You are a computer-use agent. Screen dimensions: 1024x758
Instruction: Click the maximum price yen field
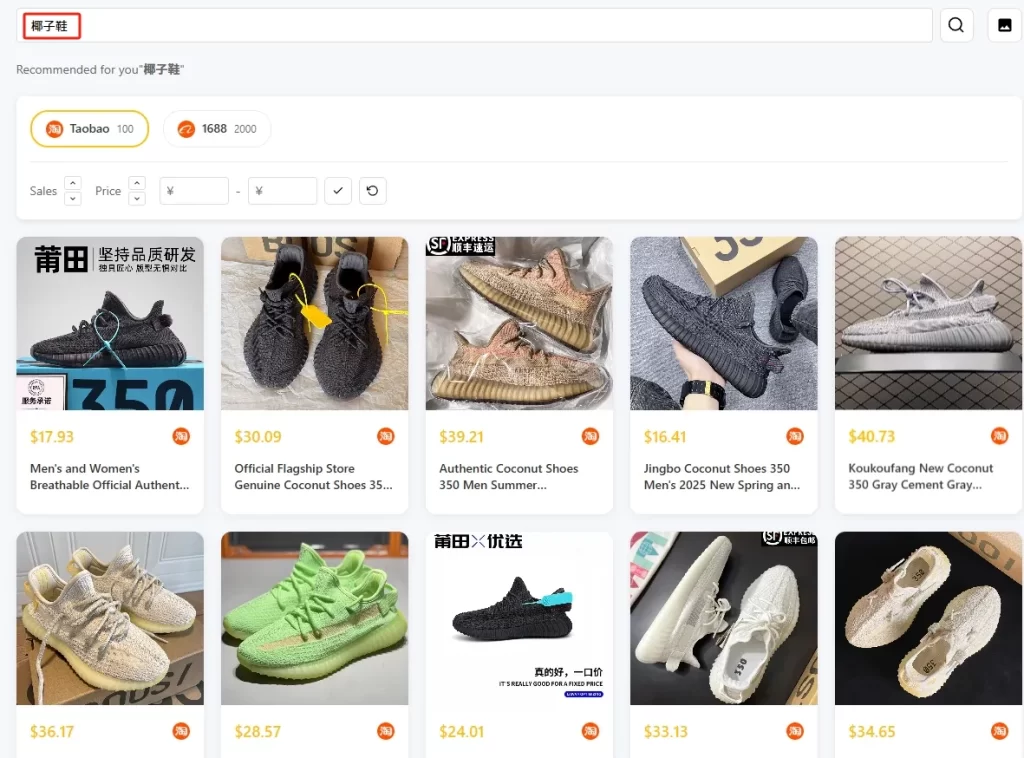(x=282, y=191)
